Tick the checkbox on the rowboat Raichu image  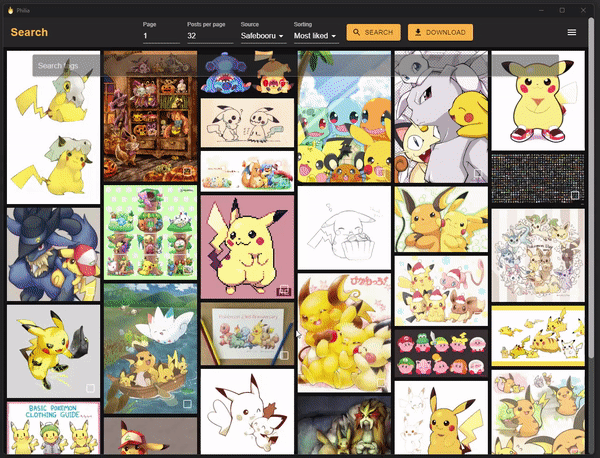tap(187, 404)
